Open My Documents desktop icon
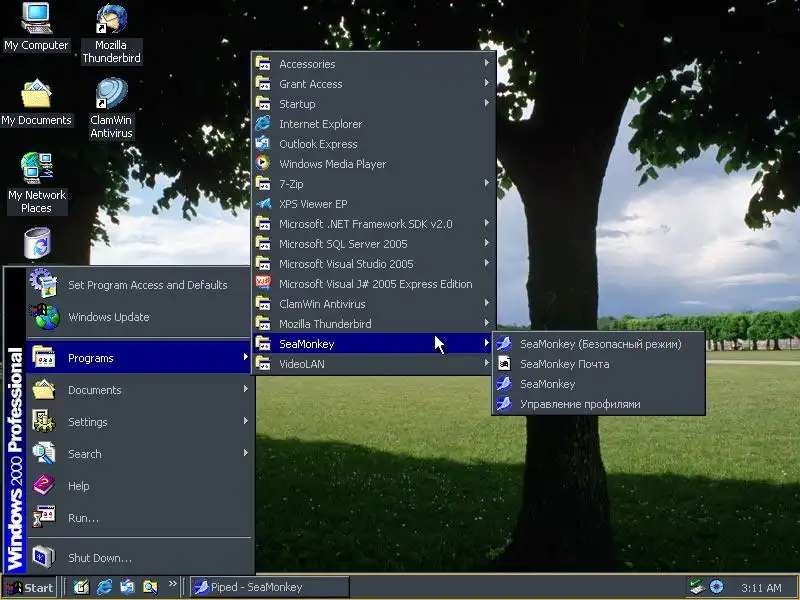Viewport: 800px width, 600px height. click(36, 102)
